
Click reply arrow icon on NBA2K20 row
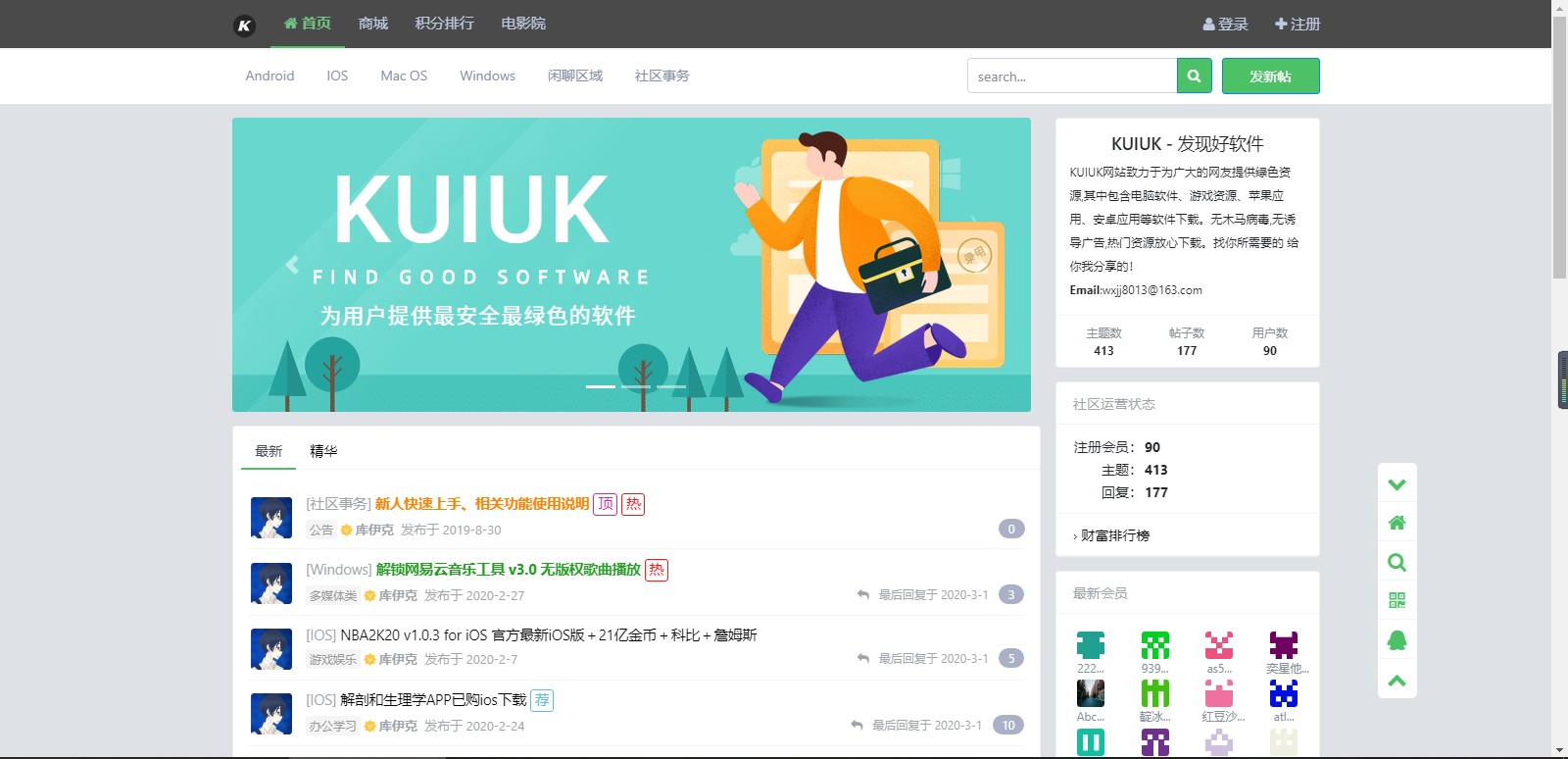pos(863,658)
